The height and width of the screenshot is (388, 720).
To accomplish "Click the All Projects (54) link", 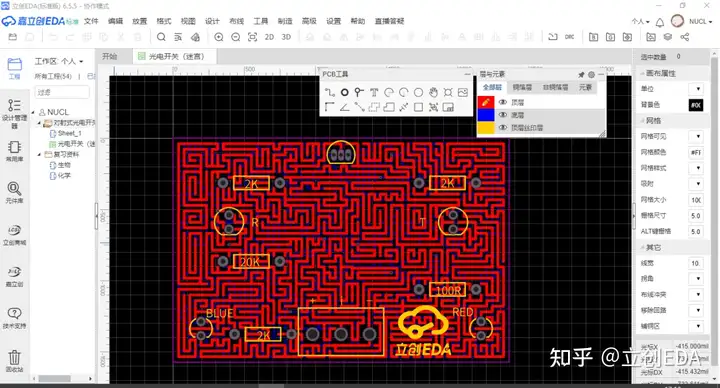I will tap(53, 76).
